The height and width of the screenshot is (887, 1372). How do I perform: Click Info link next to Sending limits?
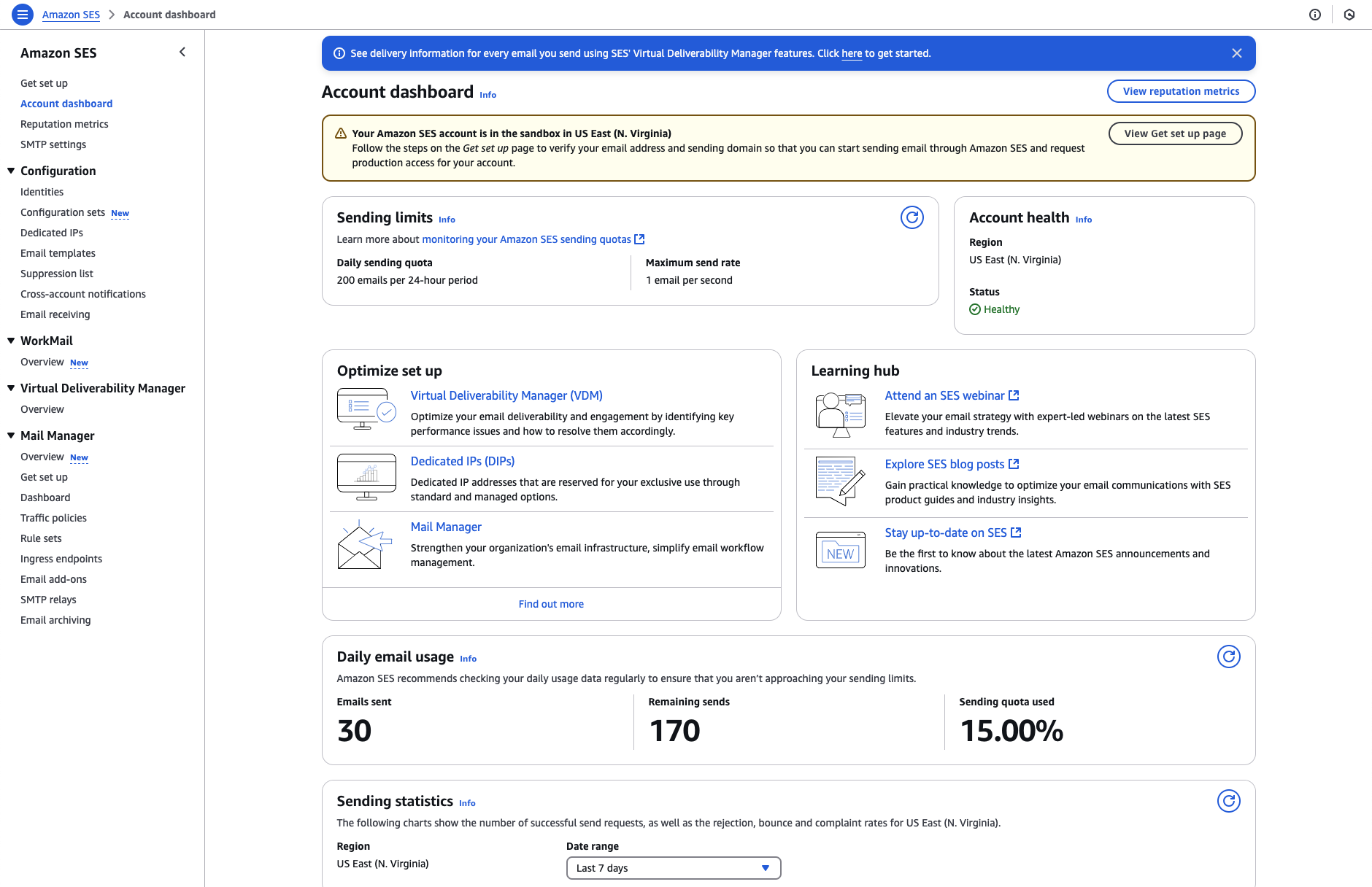447,220
